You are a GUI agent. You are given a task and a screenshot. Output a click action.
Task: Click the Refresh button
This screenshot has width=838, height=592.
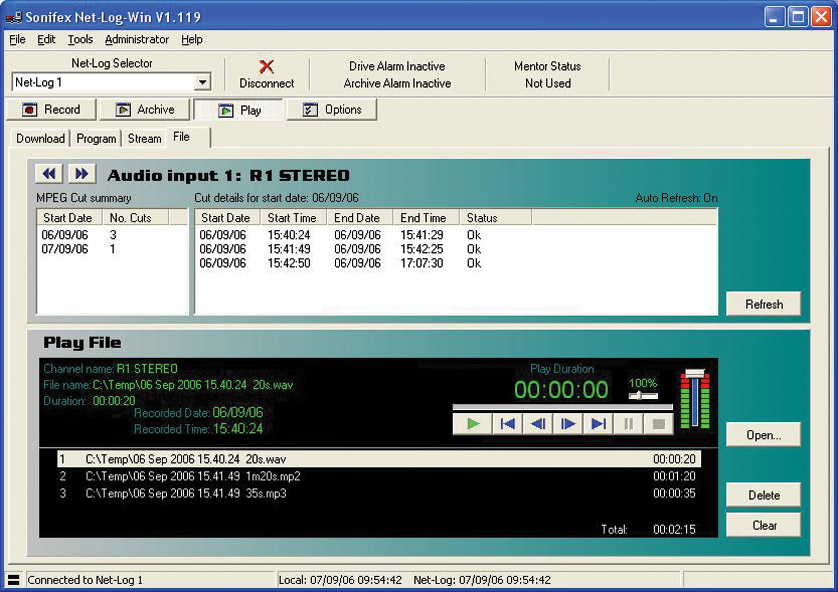[763, 304]
